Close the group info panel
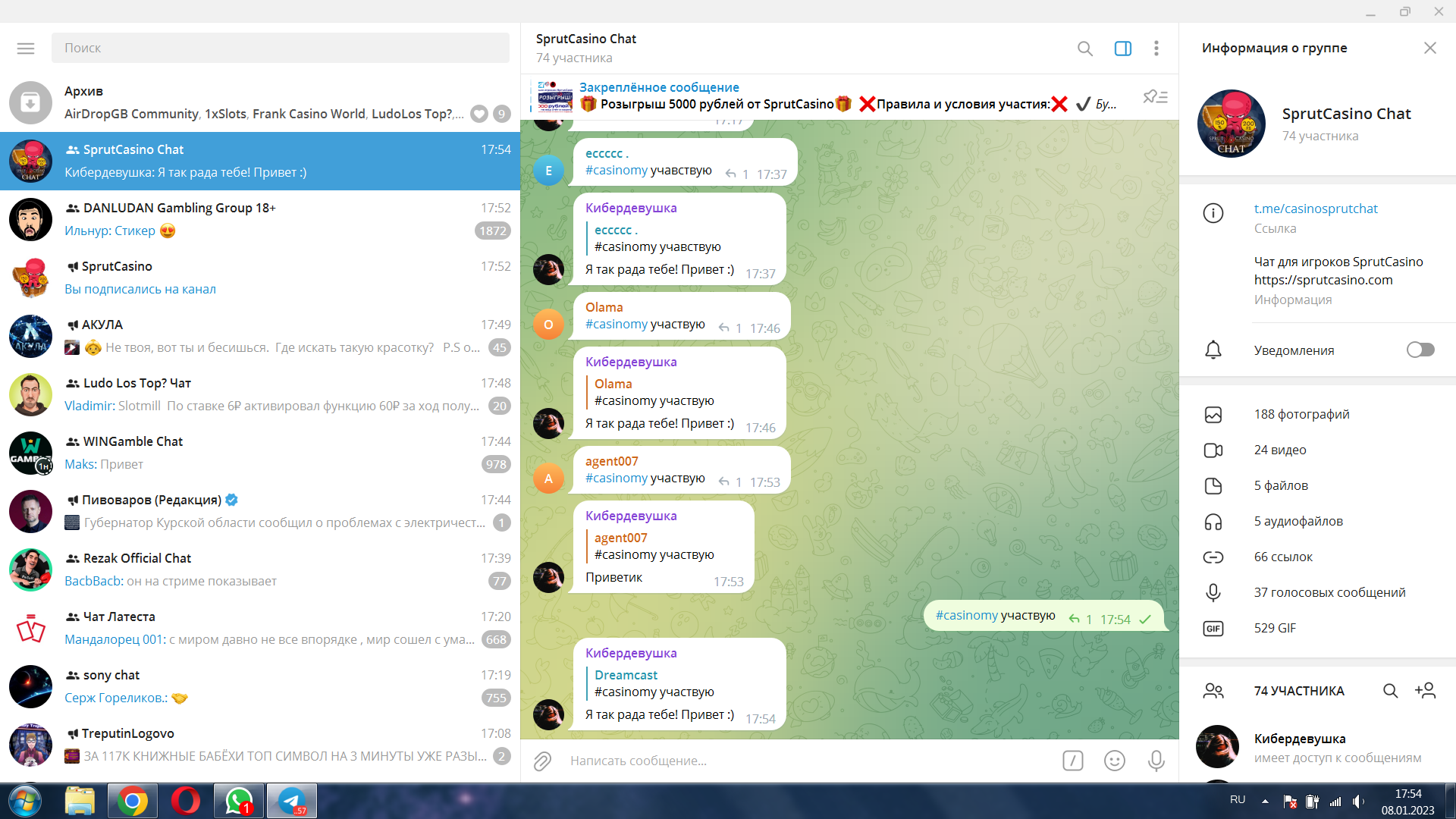This screenshot has height=819, width=1456. [1429, 48]
